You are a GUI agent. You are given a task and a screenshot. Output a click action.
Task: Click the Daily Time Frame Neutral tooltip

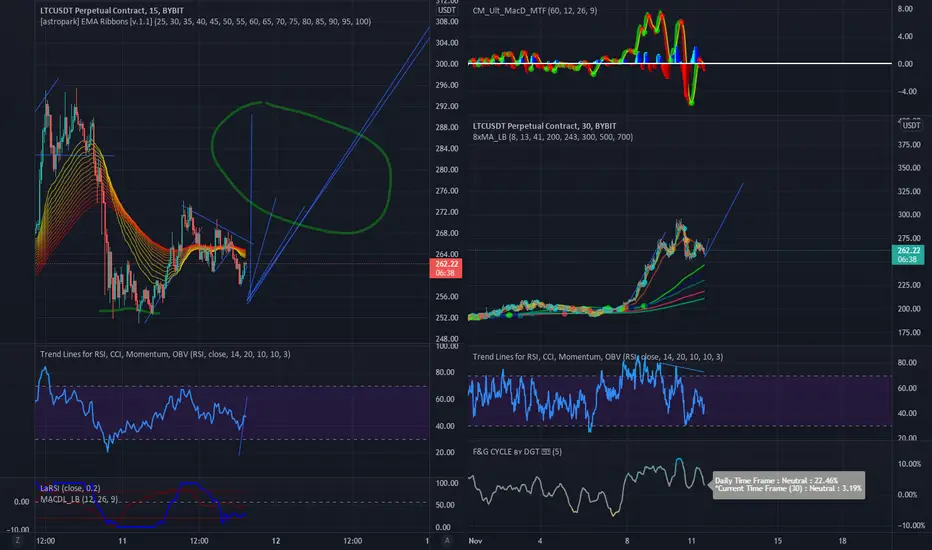(x=788, y=485)
